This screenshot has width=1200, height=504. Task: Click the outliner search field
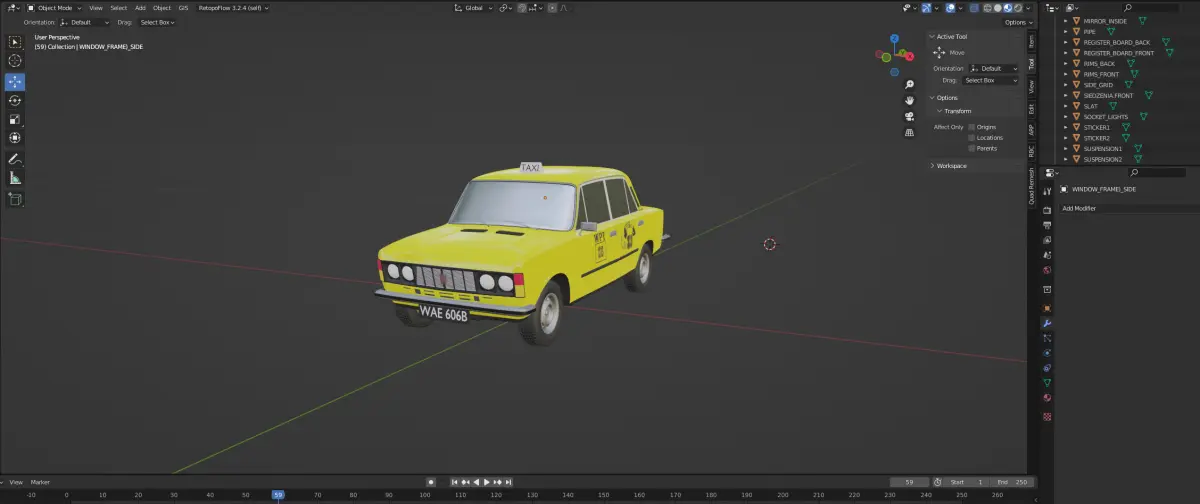[1148, 6]
